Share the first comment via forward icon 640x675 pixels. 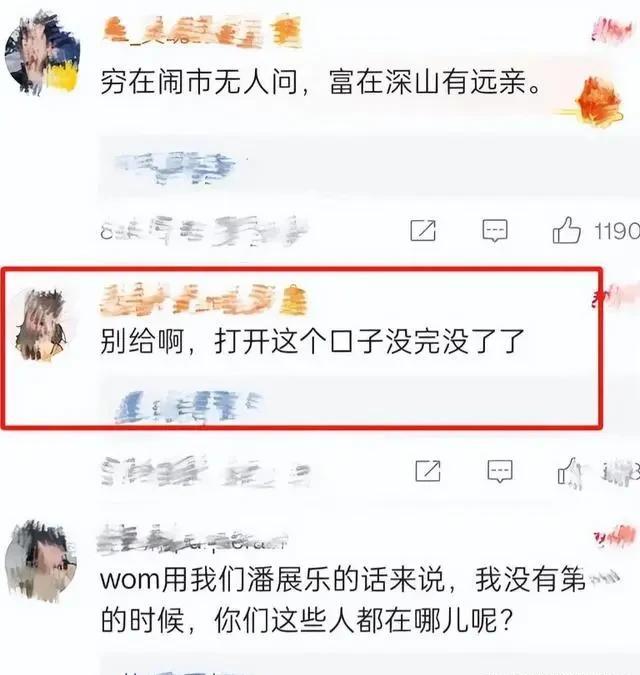point(423,230)
